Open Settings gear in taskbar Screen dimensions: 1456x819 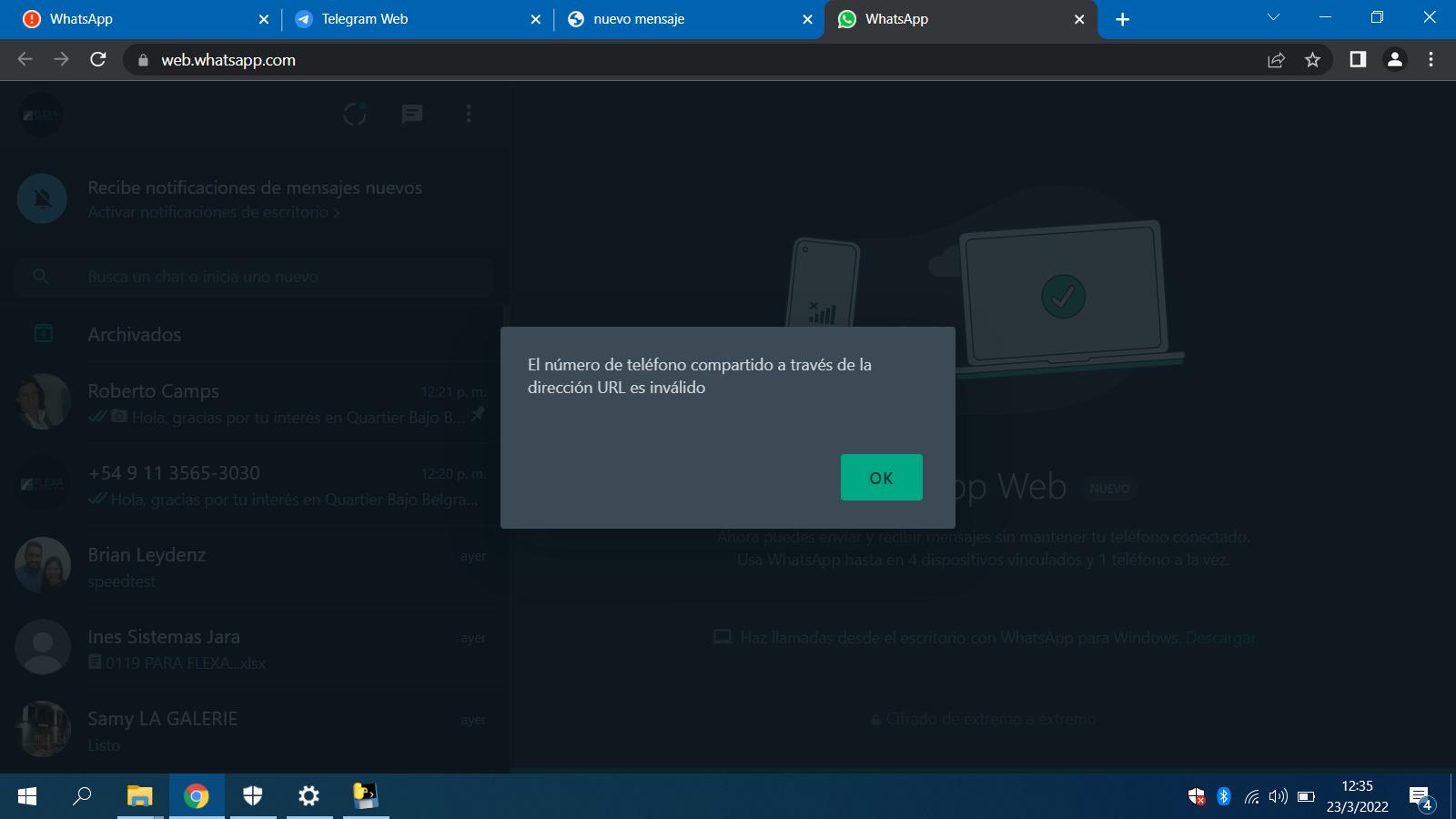(309, 796)
